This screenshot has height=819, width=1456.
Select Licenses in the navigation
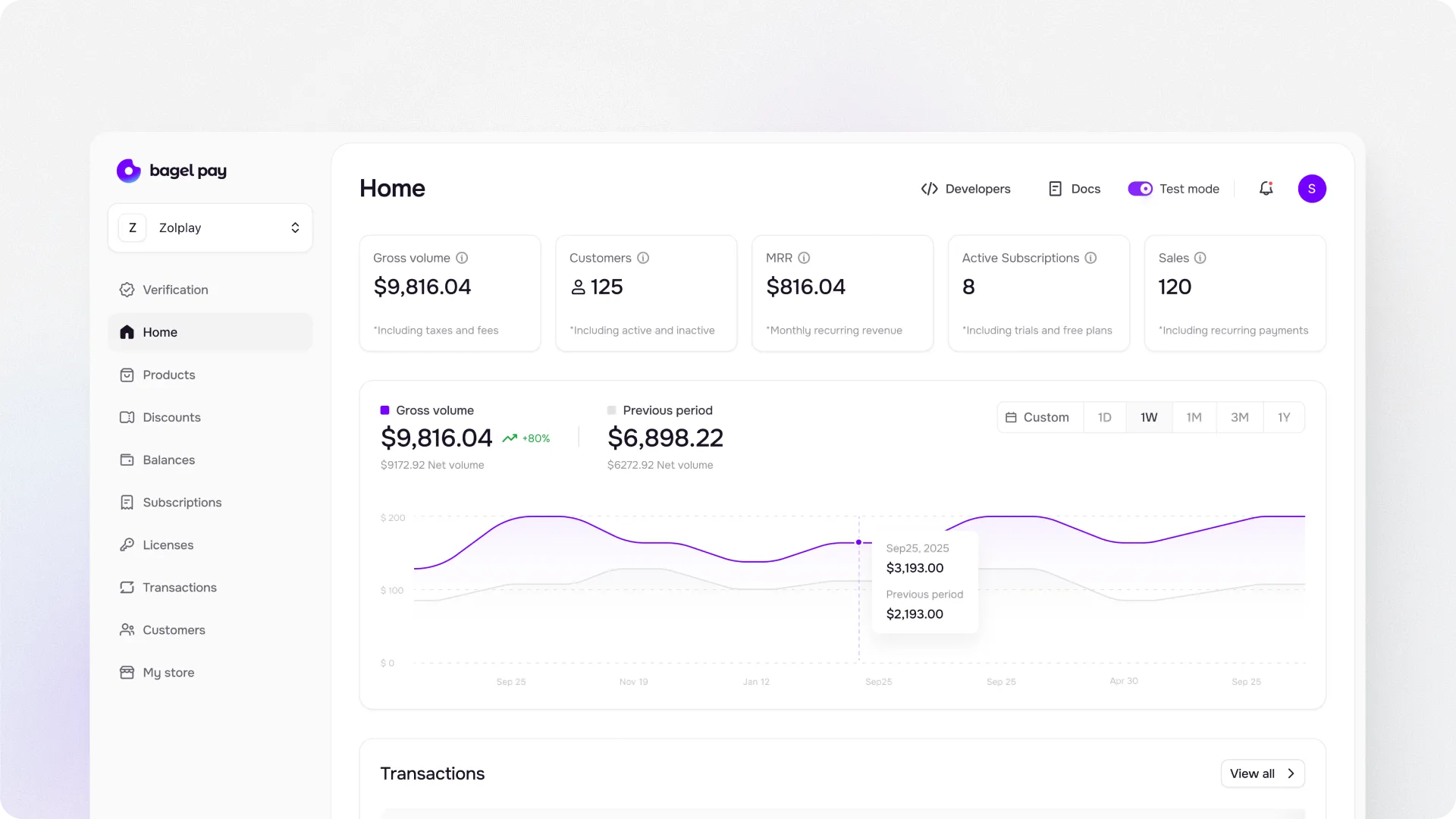[210, 544]
